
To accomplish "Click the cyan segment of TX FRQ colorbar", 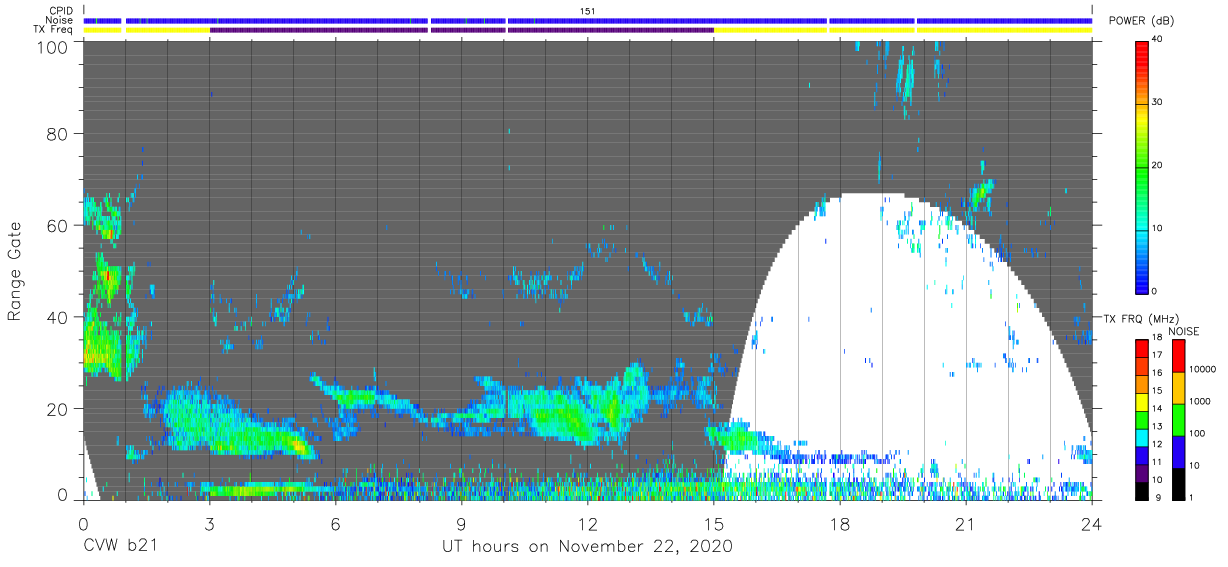I will pos(1140,437).
